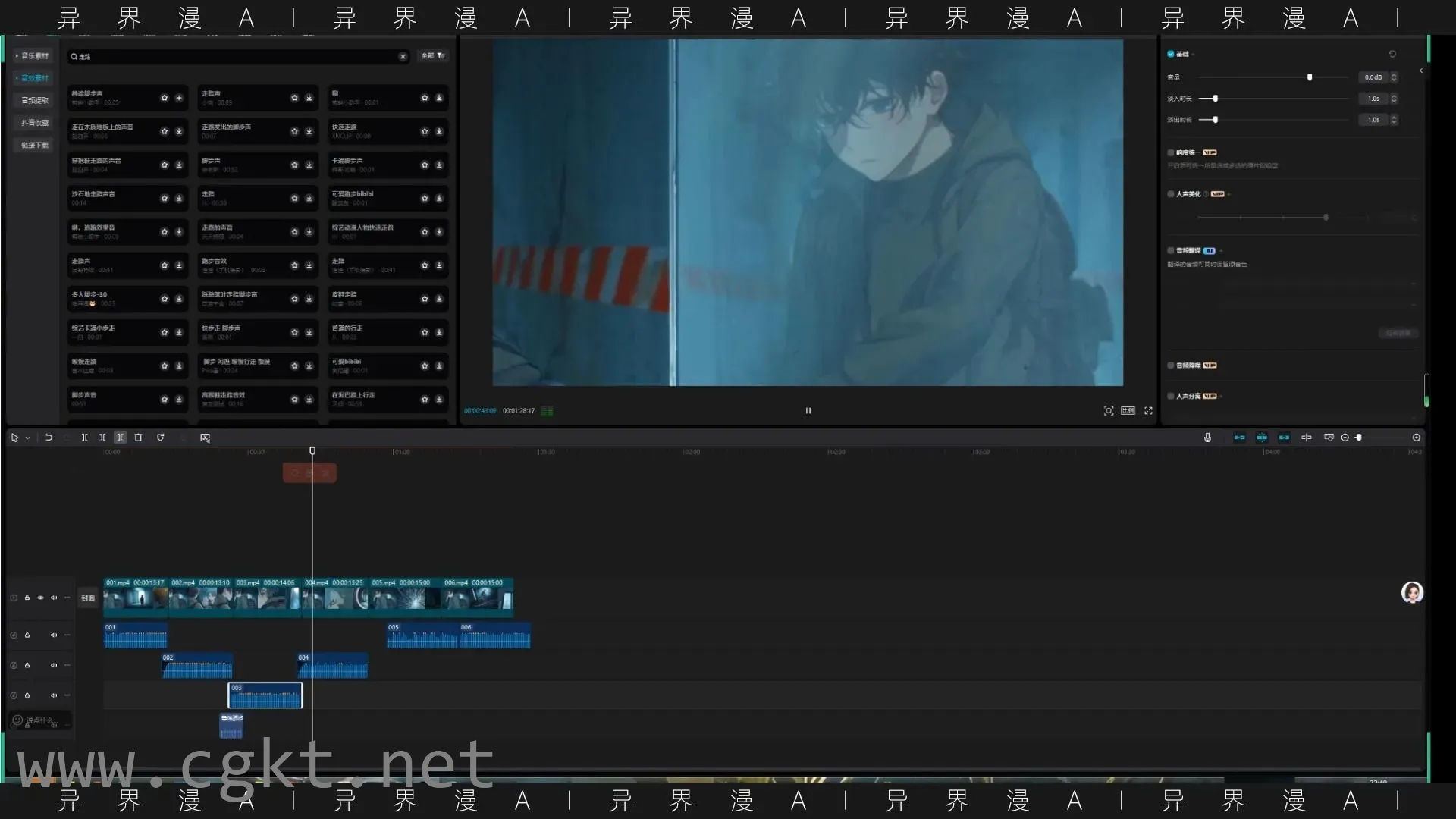Screen dimensions: 1456x819
Task: Favorite the 静谧脚步声 sound with star icon
Action: point(165,98)
